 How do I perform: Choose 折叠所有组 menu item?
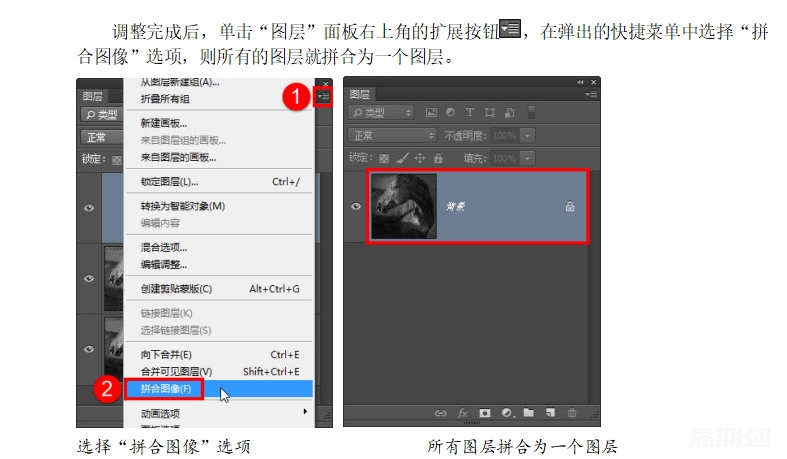[219, 99]
